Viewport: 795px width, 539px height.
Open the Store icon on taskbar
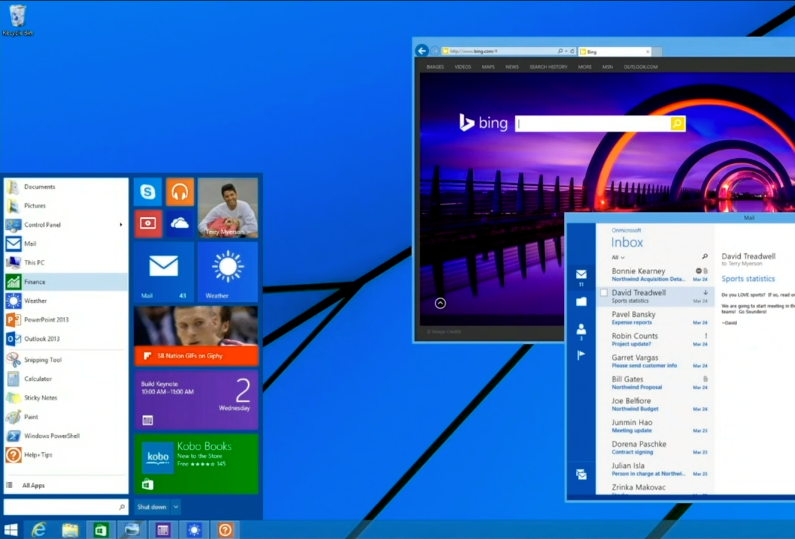click(x=101, y=530)
